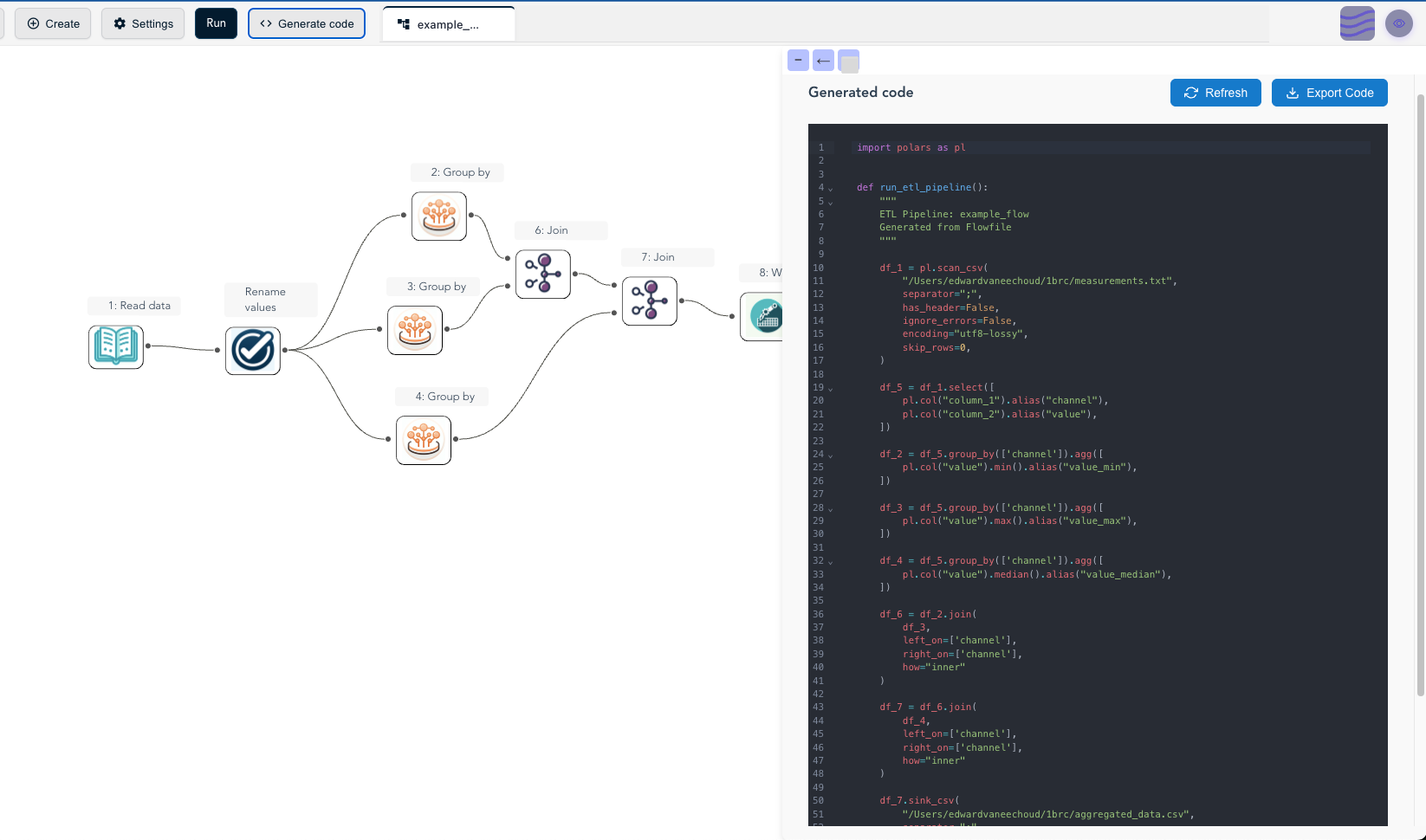Collapse the panel using the minus button
Viewport: 1426px width, 840px height.
[797, 60]
